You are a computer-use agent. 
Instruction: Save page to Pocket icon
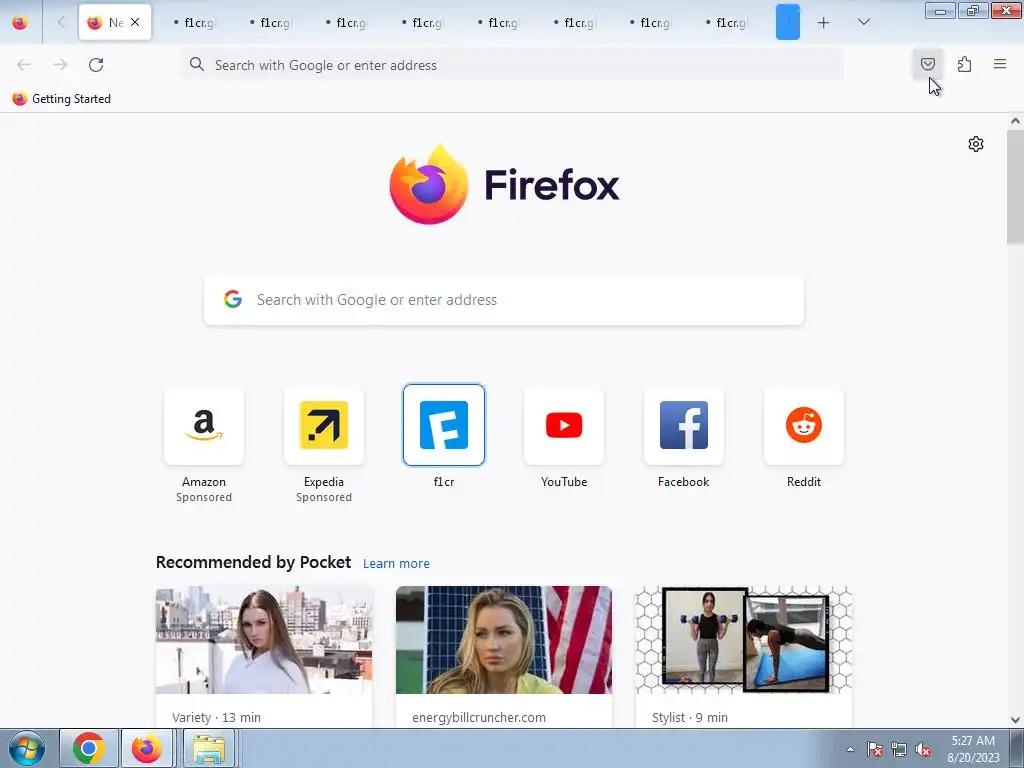point(927,64)
